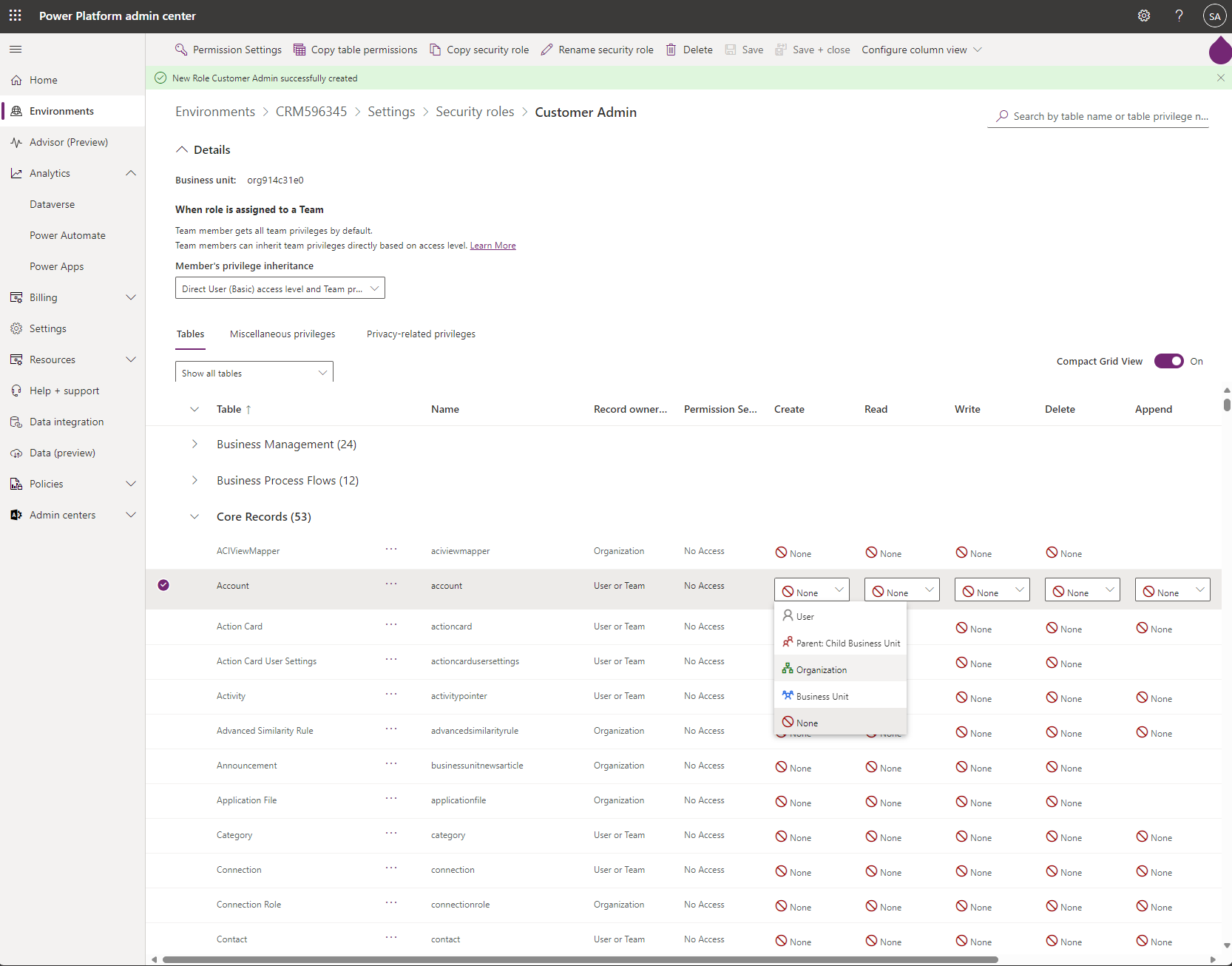Select Organization access level option
The image size is (1232, 966).
click(x=840, y=669)
